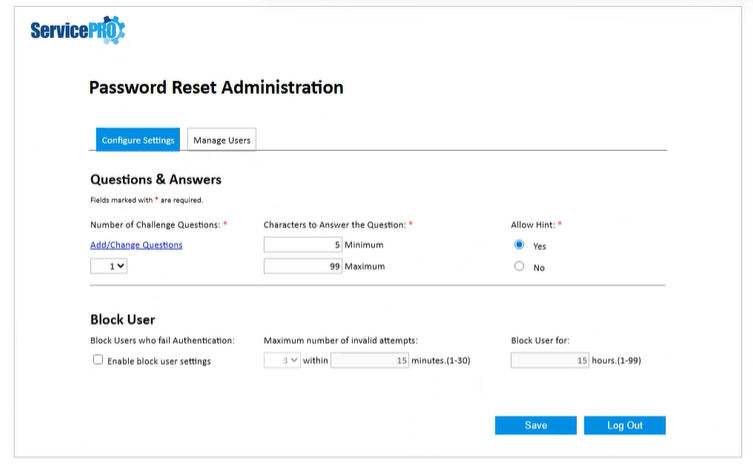753x467 pixels.
Task: Focus the Maximum characters input field
Action: point(303,267)
